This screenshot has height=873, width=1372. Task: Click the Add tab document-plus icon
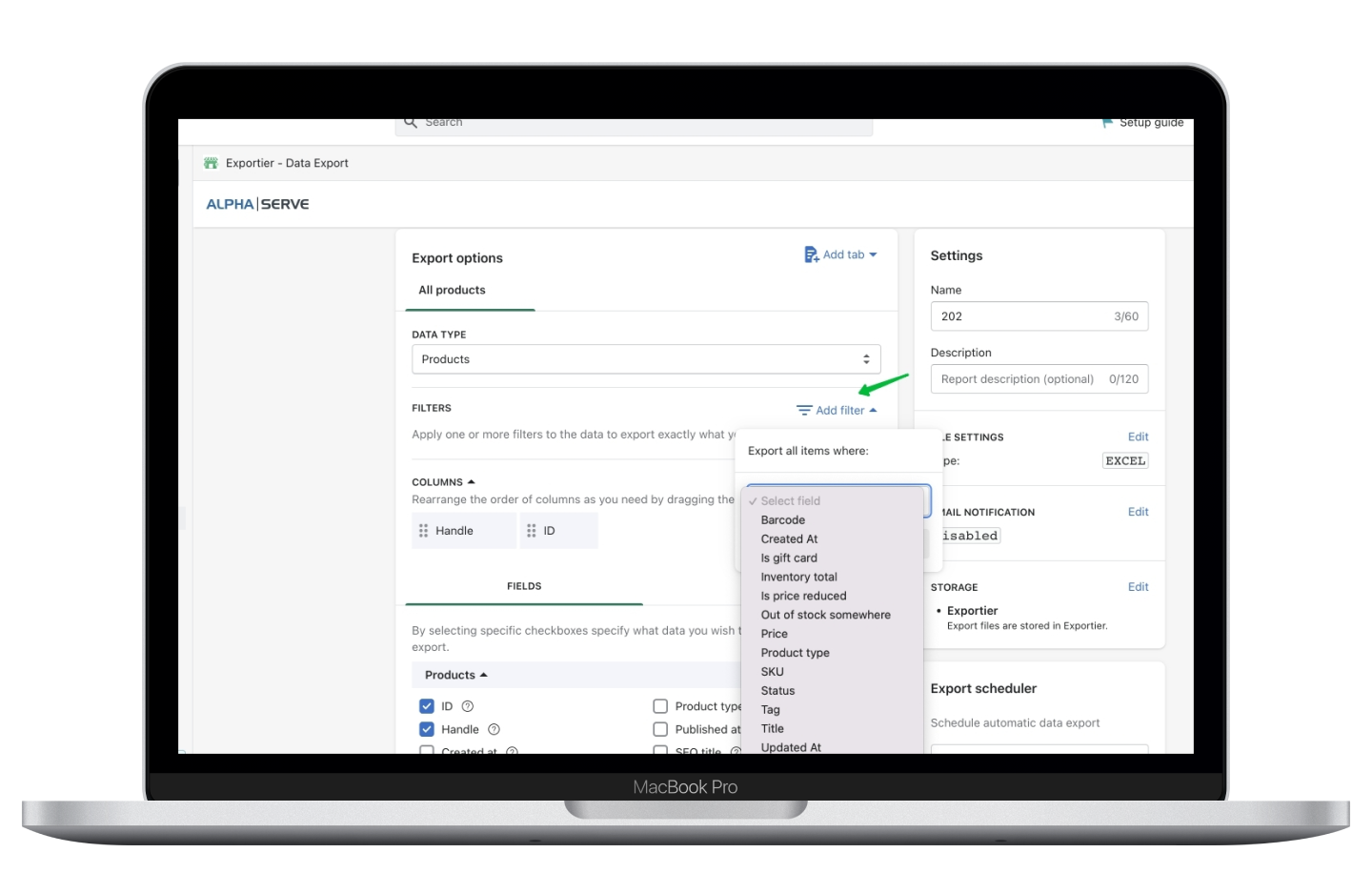[x=810, y=254]
